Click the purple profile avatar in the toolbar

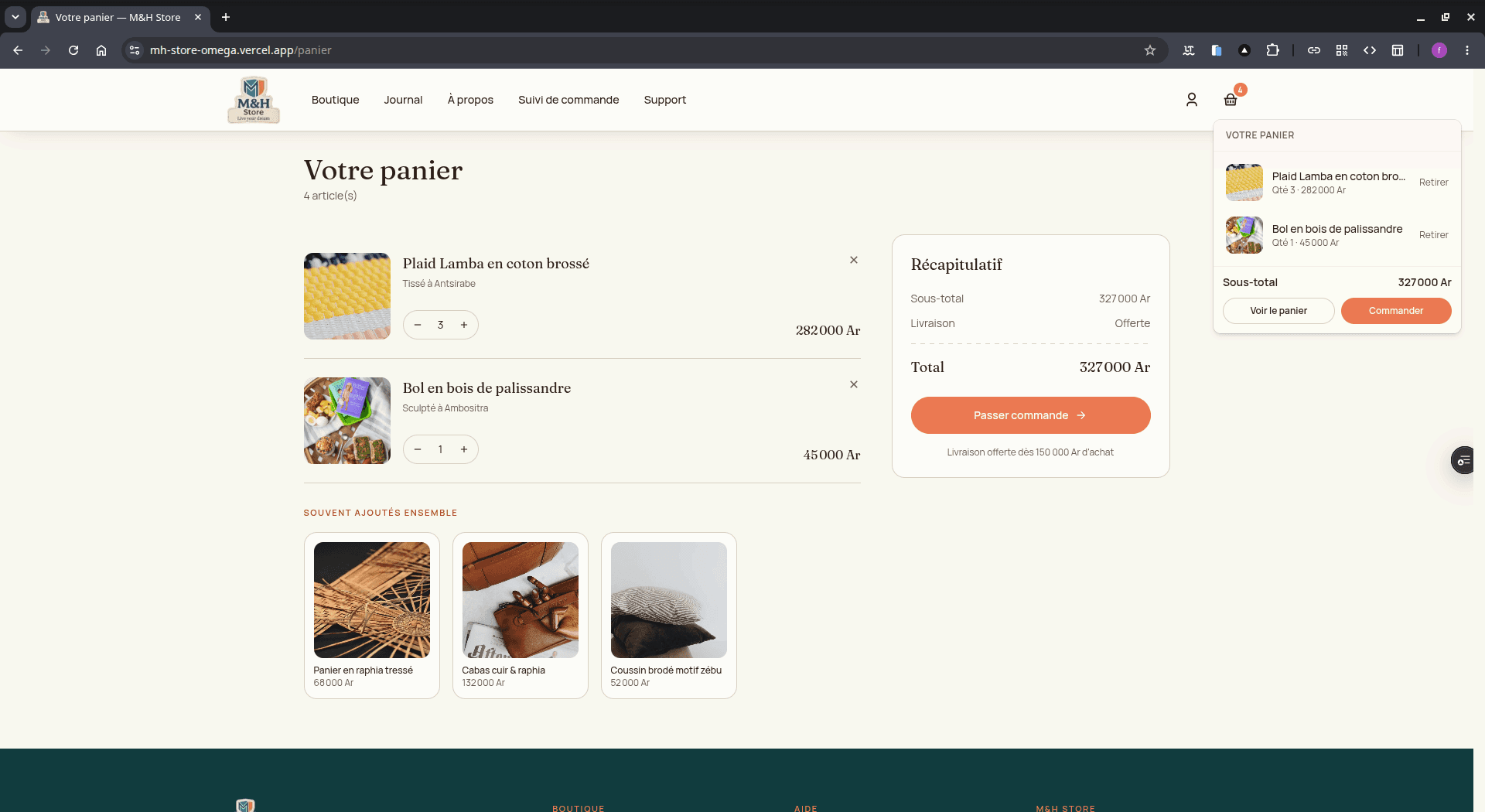click(1439, 50)
